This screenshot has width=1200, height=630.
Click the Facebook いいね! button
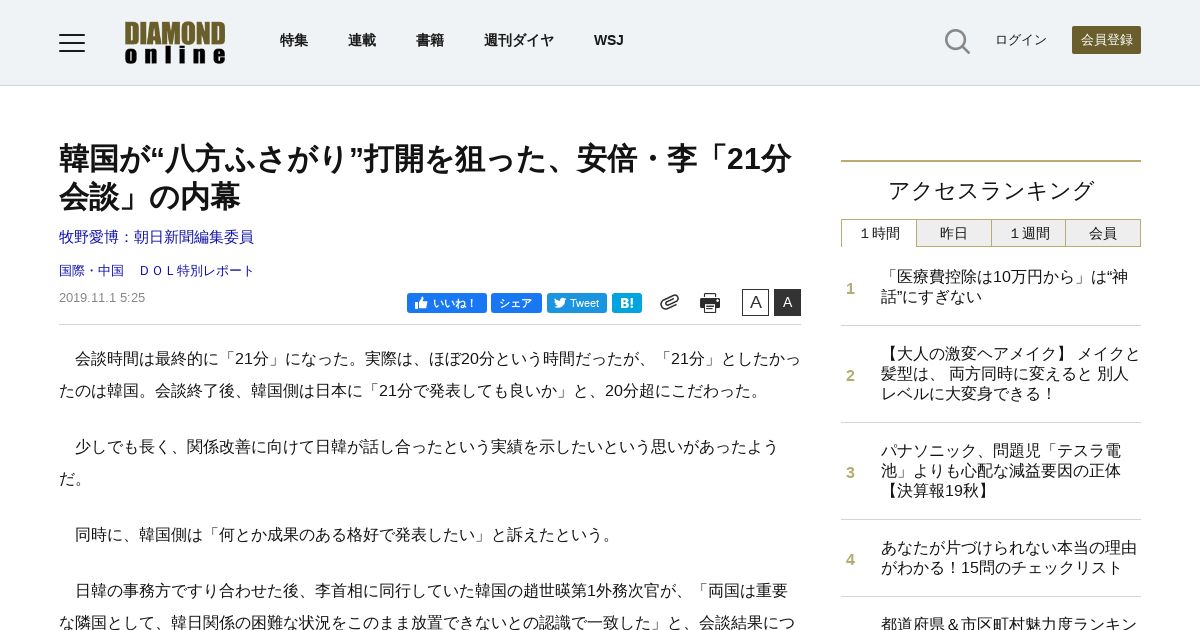click(x=447, y=303)
